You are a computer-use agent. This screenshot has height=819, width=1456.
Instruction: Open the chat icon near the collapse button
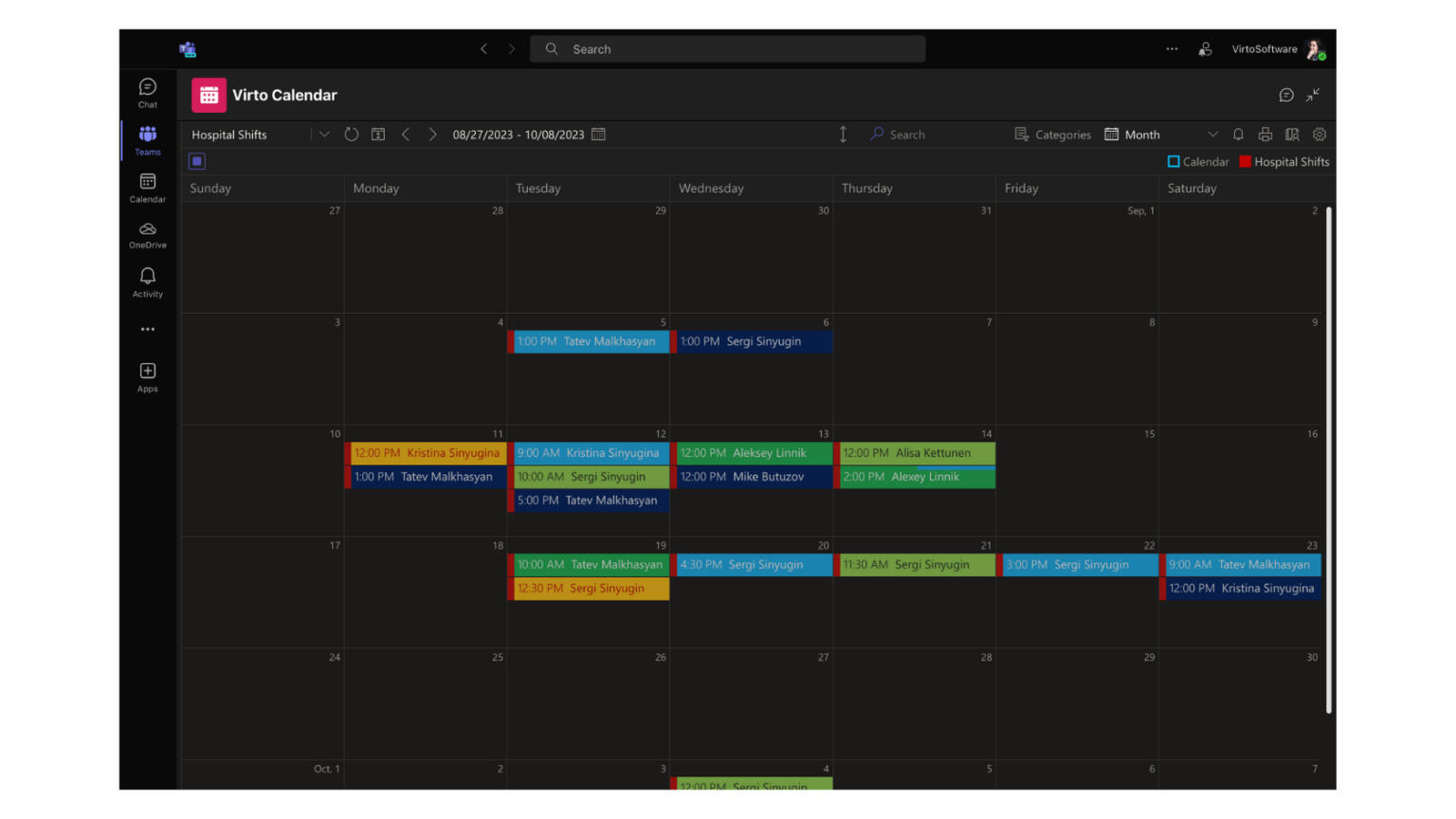tap(1286, 95)
